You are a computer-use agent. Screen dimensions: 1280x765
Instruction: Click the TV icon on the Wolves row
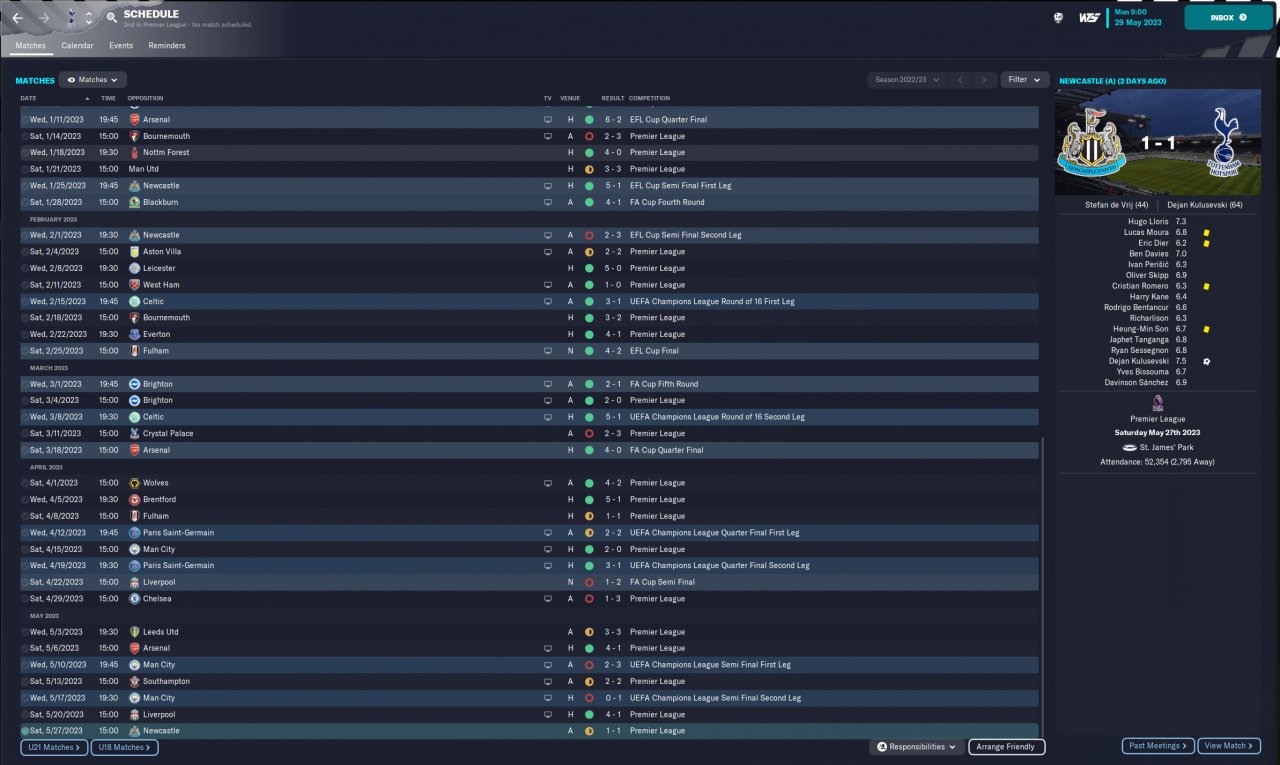click(547, 483)
